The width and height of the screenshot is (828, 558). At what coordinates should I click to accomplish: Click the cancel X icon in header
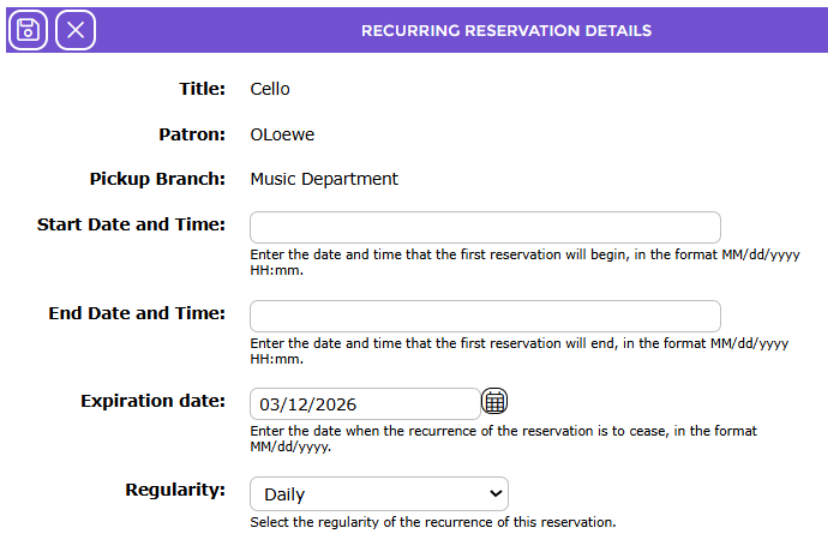pyautogui.click(x=76, y=30)
